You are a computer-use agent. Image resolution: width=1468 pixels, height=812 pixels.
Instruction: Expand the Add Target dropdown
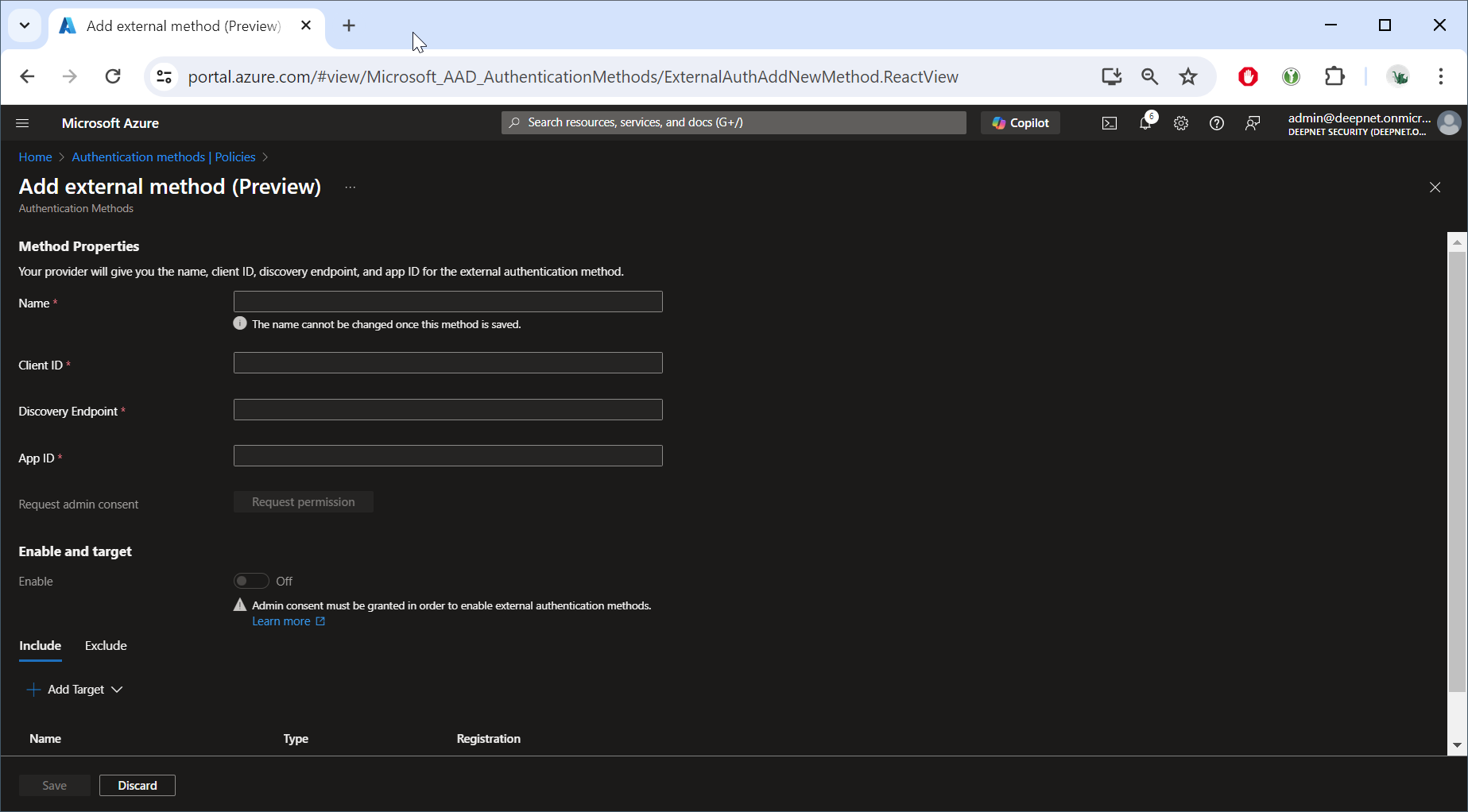(76, 690)
